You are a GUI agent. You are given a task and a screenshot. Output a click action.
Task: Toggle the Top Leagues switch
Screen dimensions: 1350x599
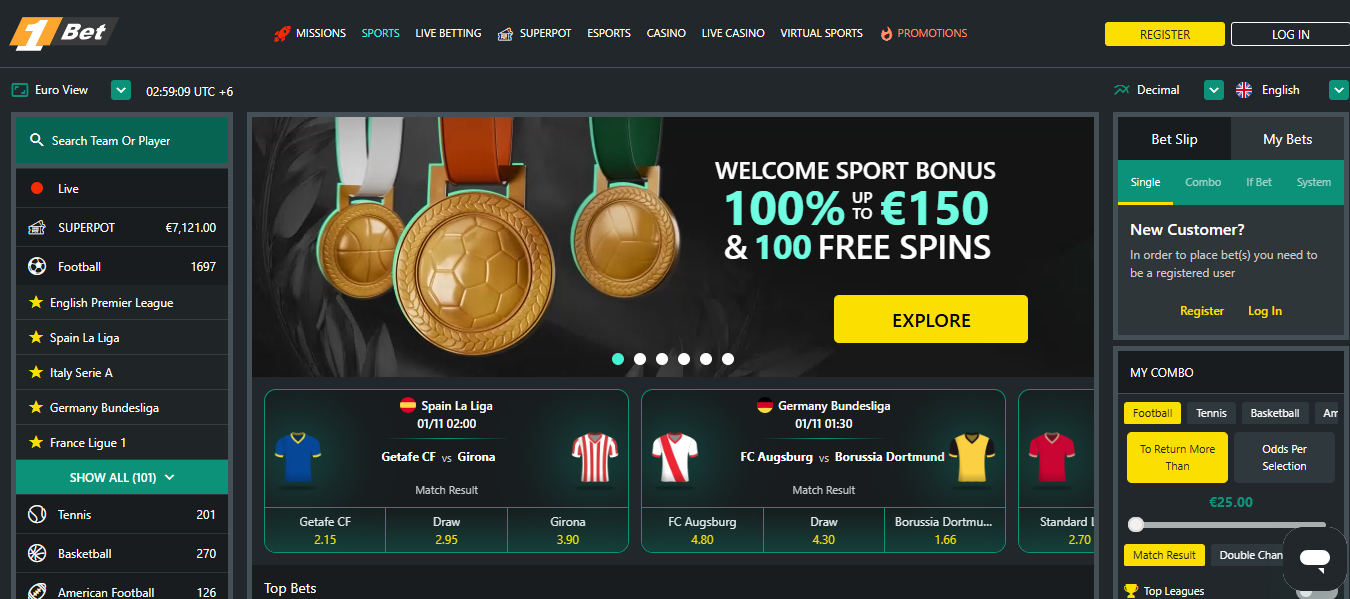coord(1316,591)
